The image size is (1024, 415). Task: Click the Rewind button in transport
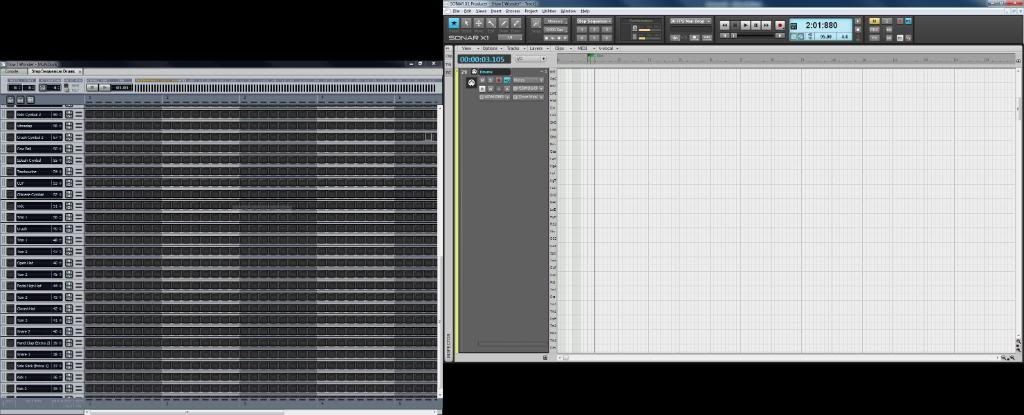[x=724, y=24]
